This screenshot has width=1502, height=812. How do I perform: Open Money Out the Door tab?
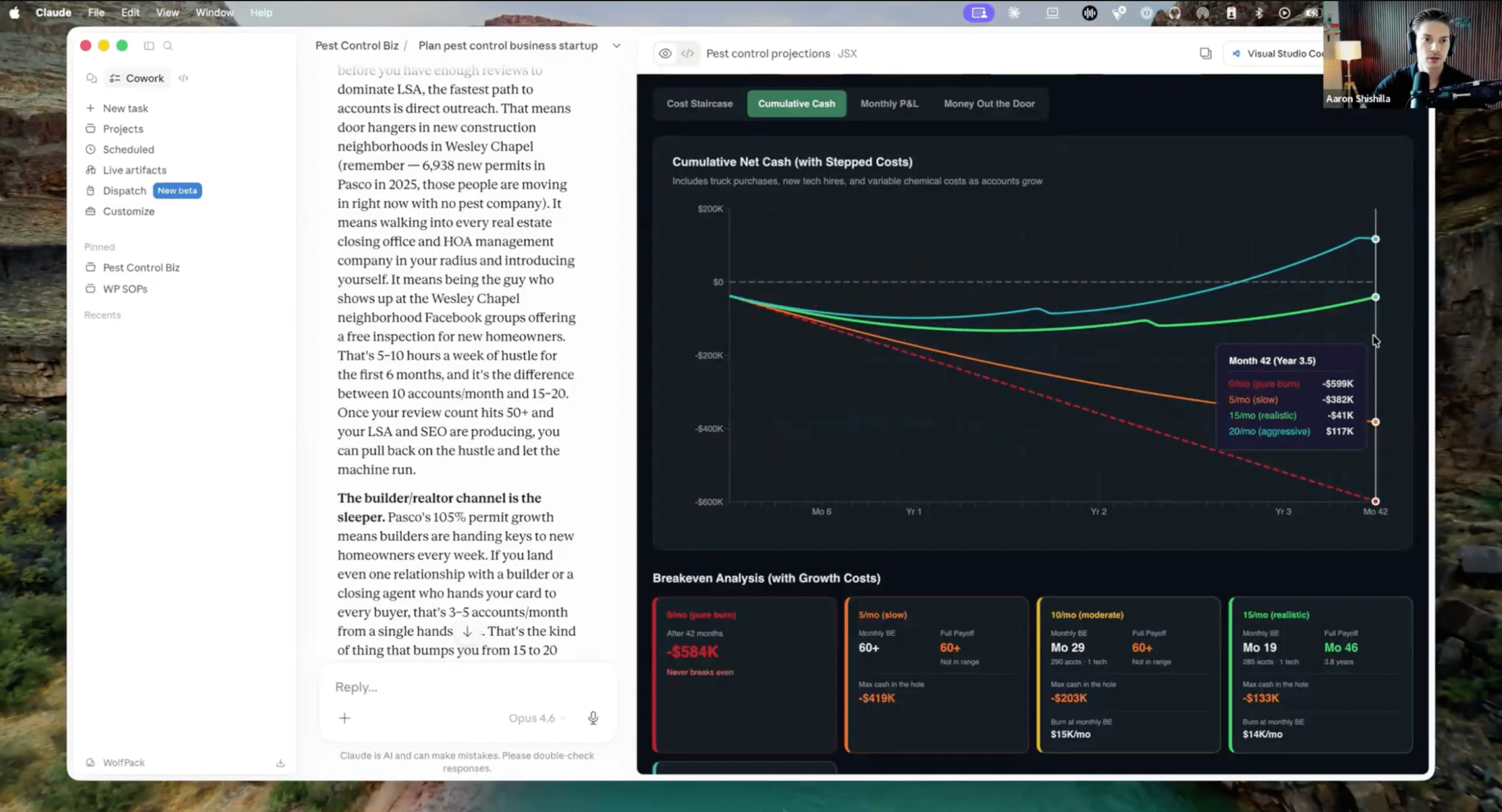click(989, 104)
